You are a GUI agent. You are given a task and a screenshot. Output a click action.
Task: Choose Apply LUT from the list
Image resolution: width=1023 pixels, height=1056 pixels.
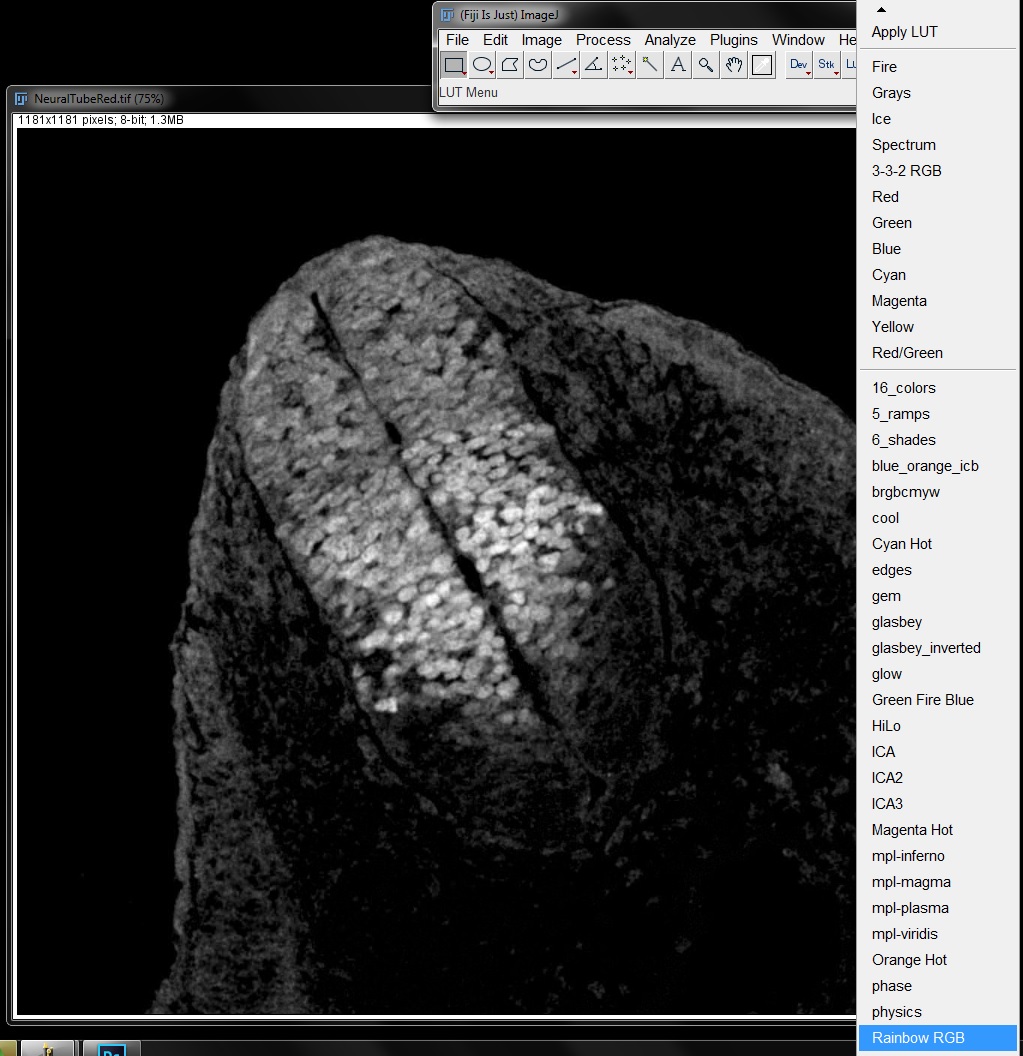click(x=903, y=32)
